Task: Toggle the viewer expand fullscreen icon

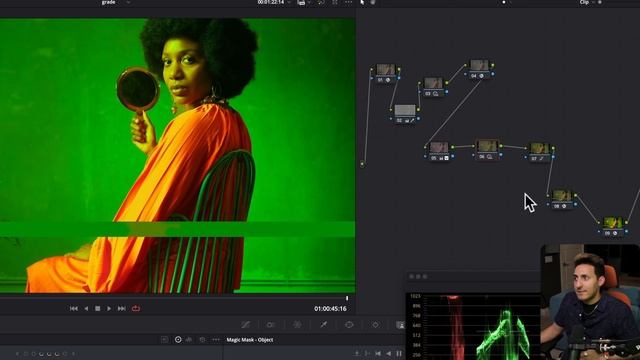Action: point(335,2)
